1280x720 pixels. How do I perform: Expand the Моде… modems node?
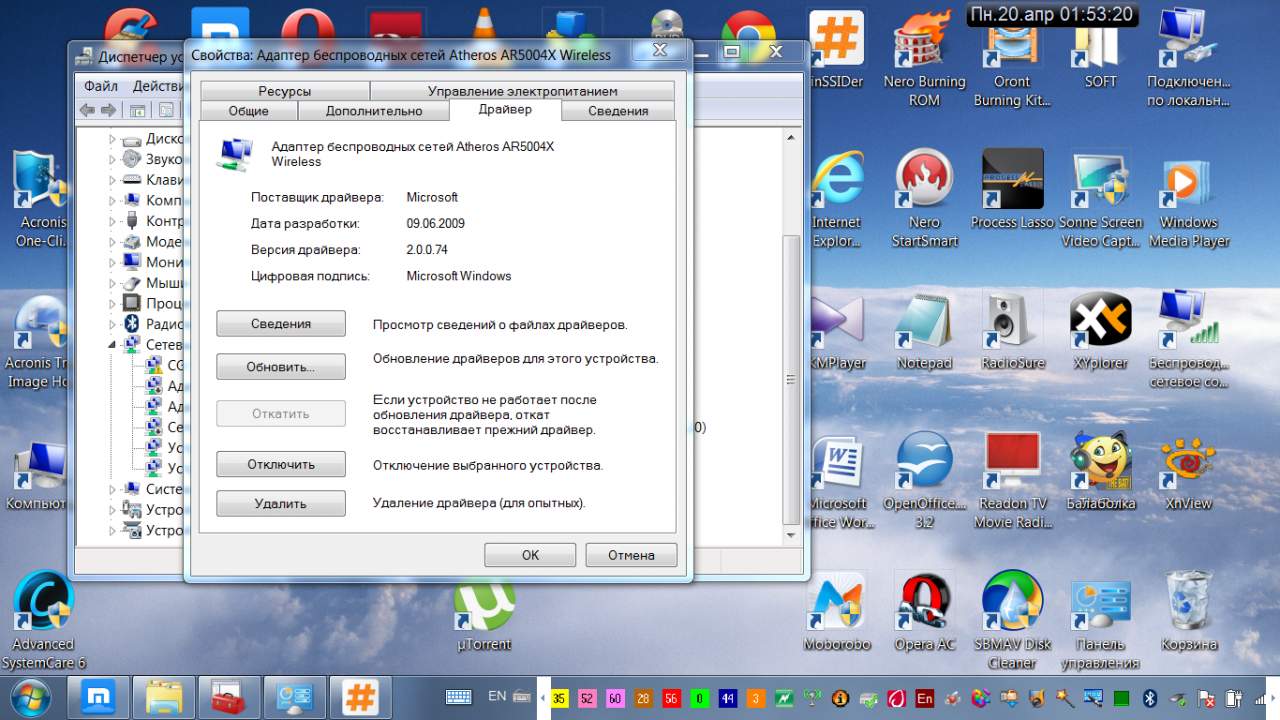pyautogui.click(x=112, y=242)
